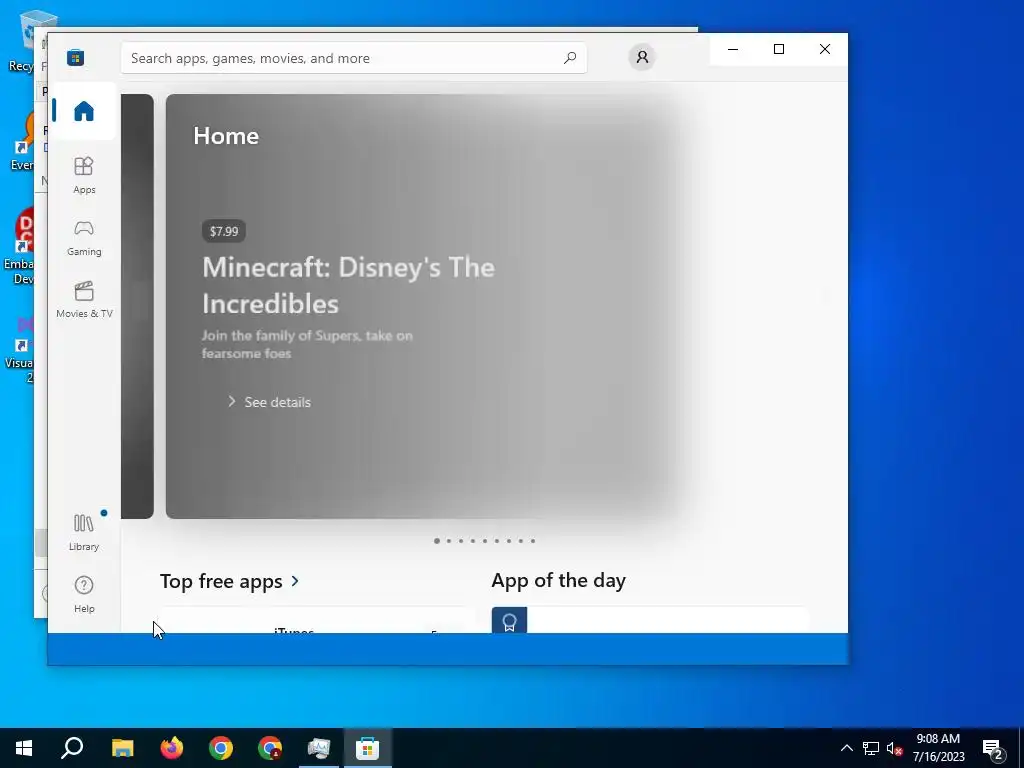Open the Library

84,532
